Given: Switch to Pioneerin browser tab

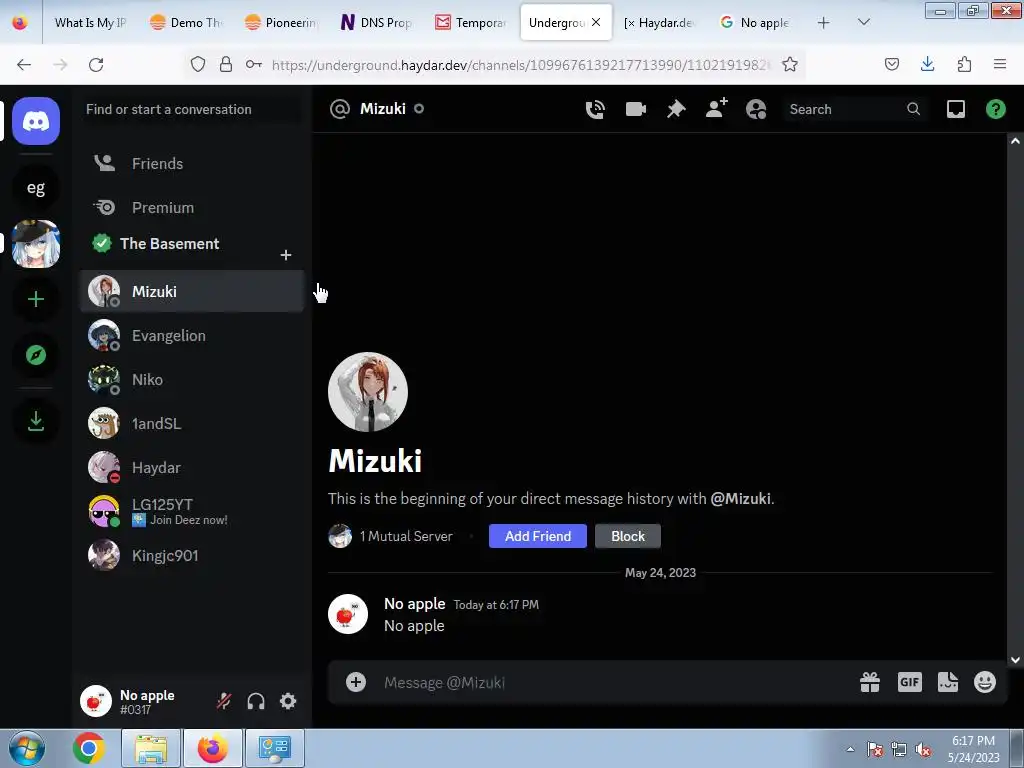Looking at the screenshot, I should (x=281, y=23).
